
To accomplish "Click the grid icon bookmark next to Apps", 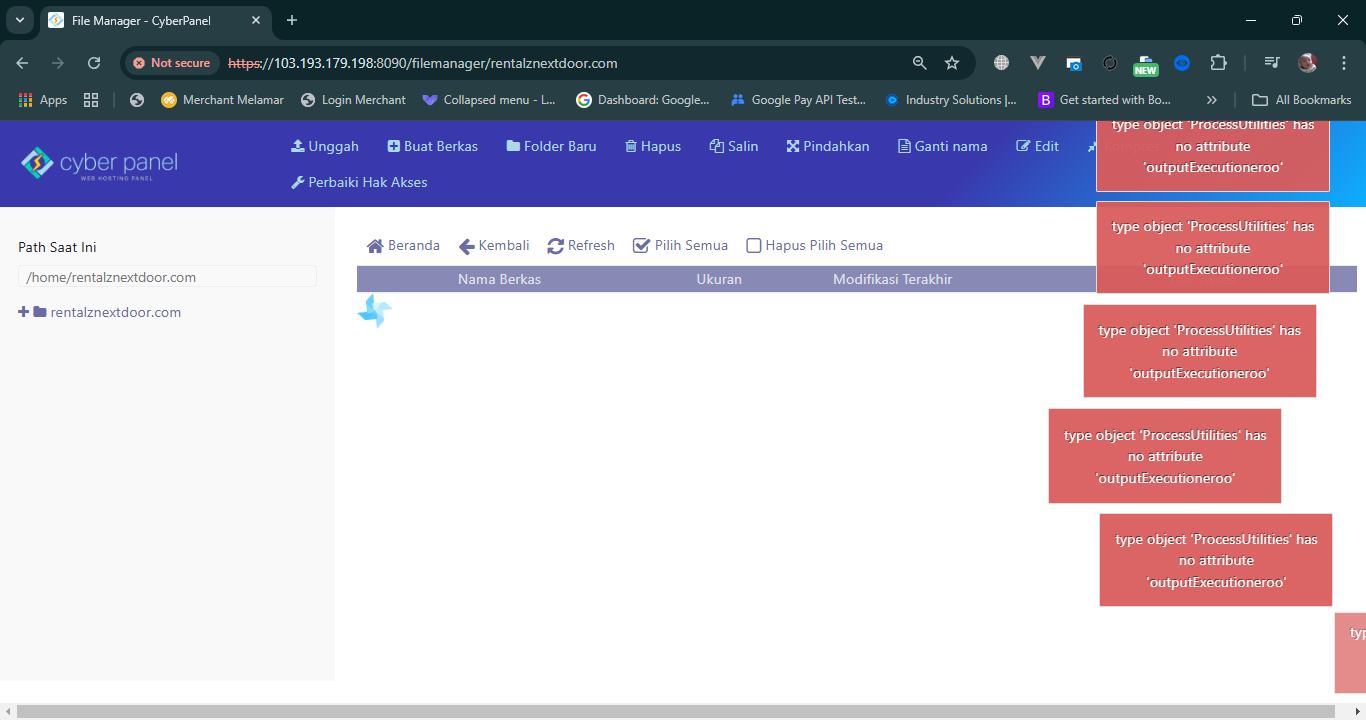I will tap(91, 100).
